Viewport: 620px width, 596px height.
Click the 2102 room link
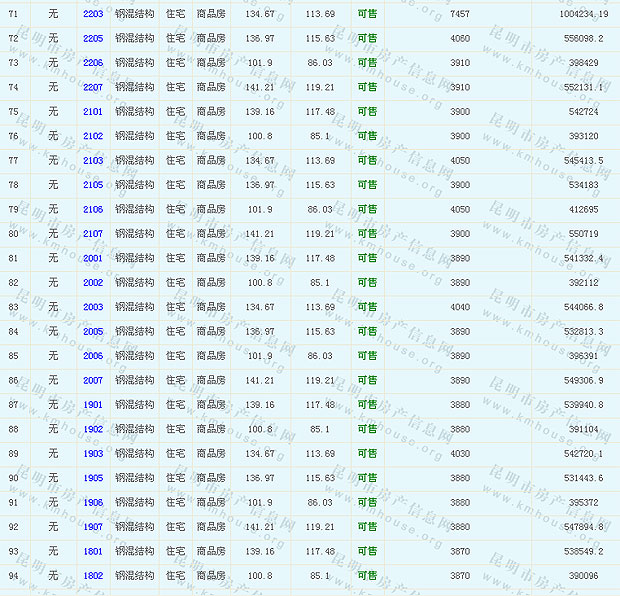(x=93, y=136)
